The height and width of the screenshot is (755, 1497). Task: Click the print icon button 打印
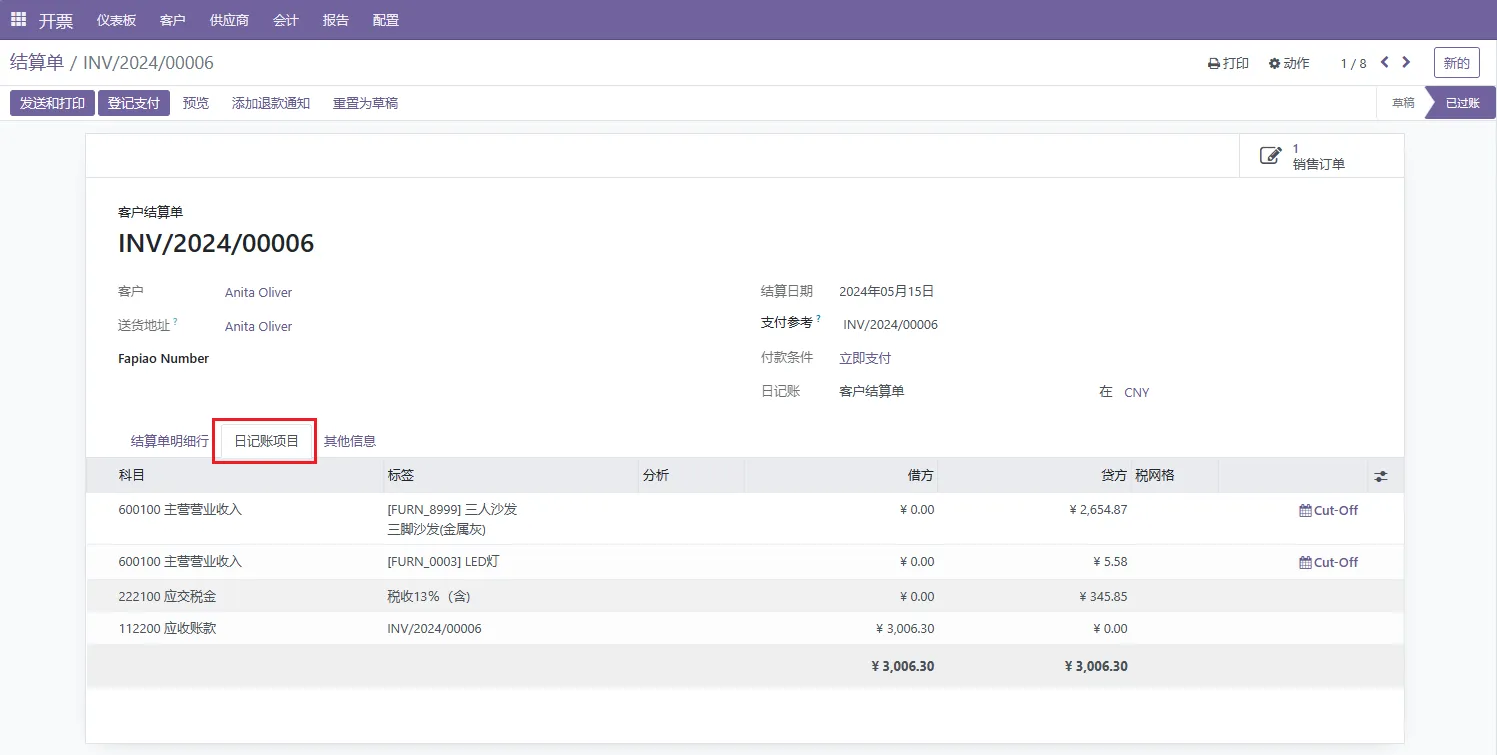(1228, 63)
